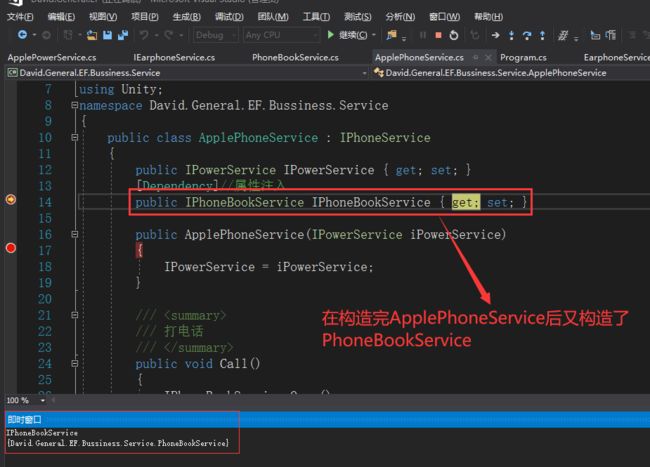650x467 pixels.
Task: Click the Show Next Statement arrow
Action: [x=495, y=35]
